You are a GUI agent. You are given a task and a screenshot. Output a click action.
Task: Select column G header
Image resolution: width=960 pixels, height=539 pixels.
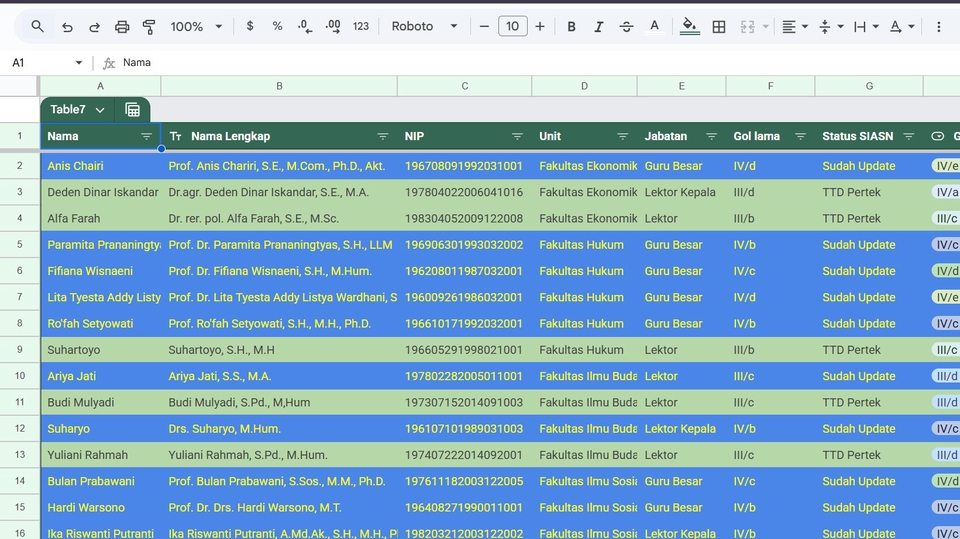pos(869,86)
